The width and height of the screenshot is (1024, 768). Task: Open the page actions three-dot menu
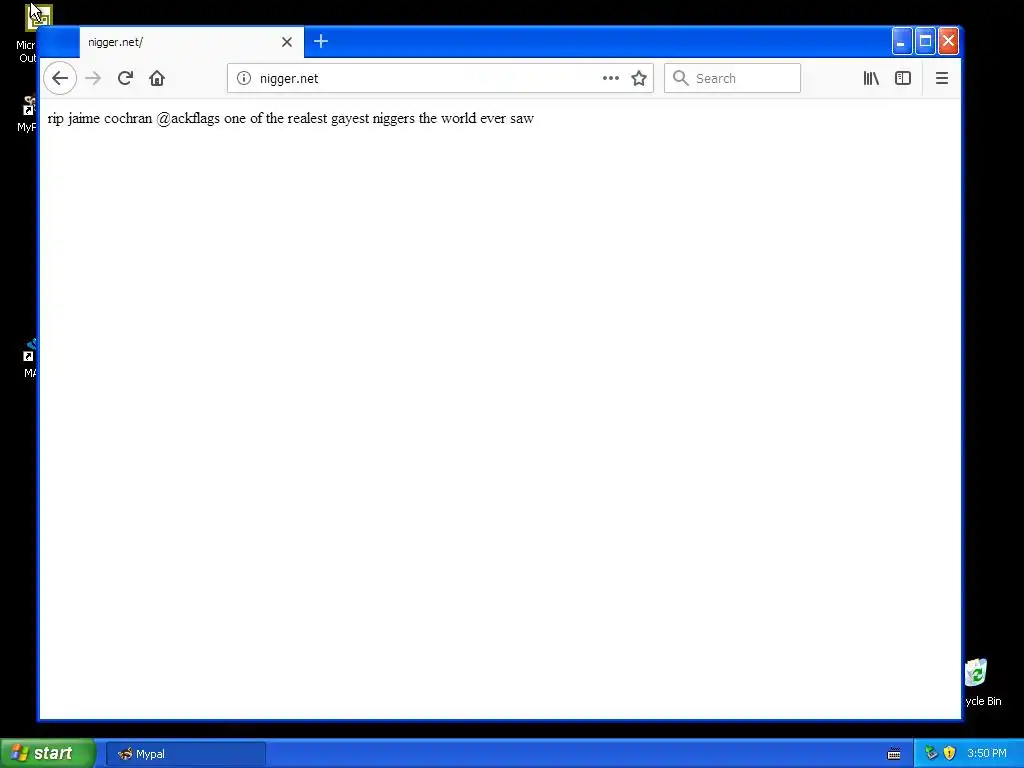tap(611, 78)
